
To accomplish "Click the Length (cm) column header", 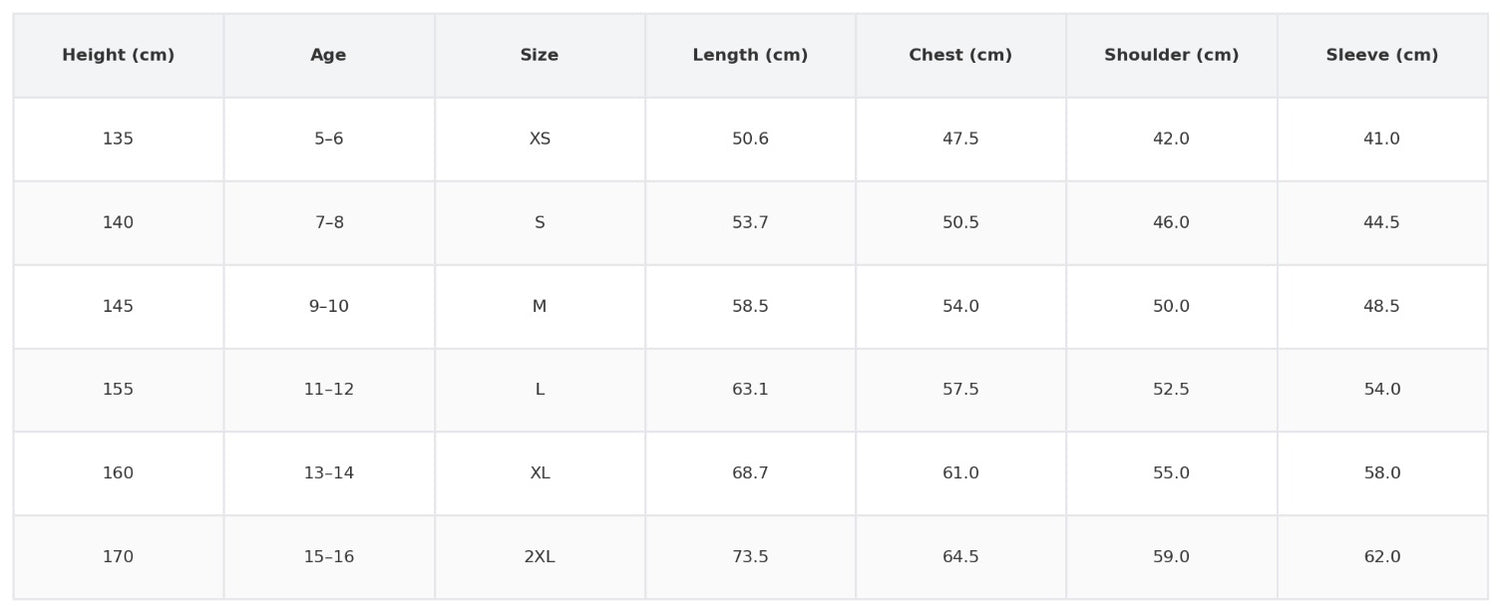I will [750, 56].
